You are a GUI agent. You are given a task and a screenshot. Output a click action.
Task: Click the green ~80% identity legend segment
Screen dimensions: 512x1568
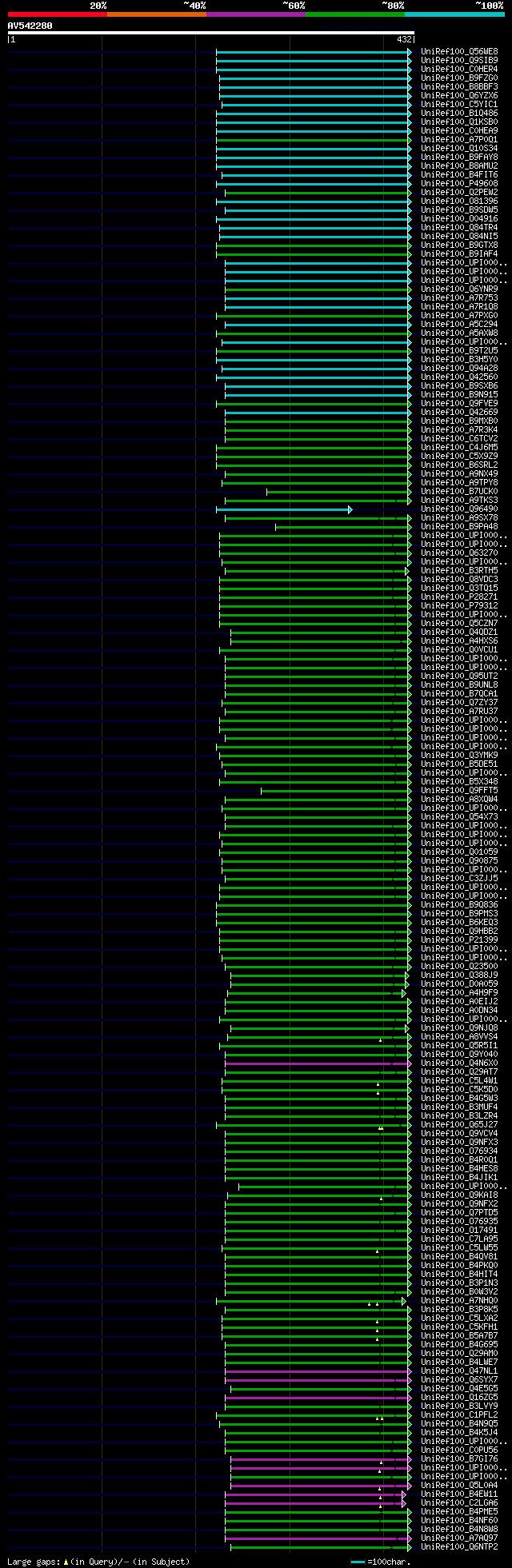click(355, 14)
